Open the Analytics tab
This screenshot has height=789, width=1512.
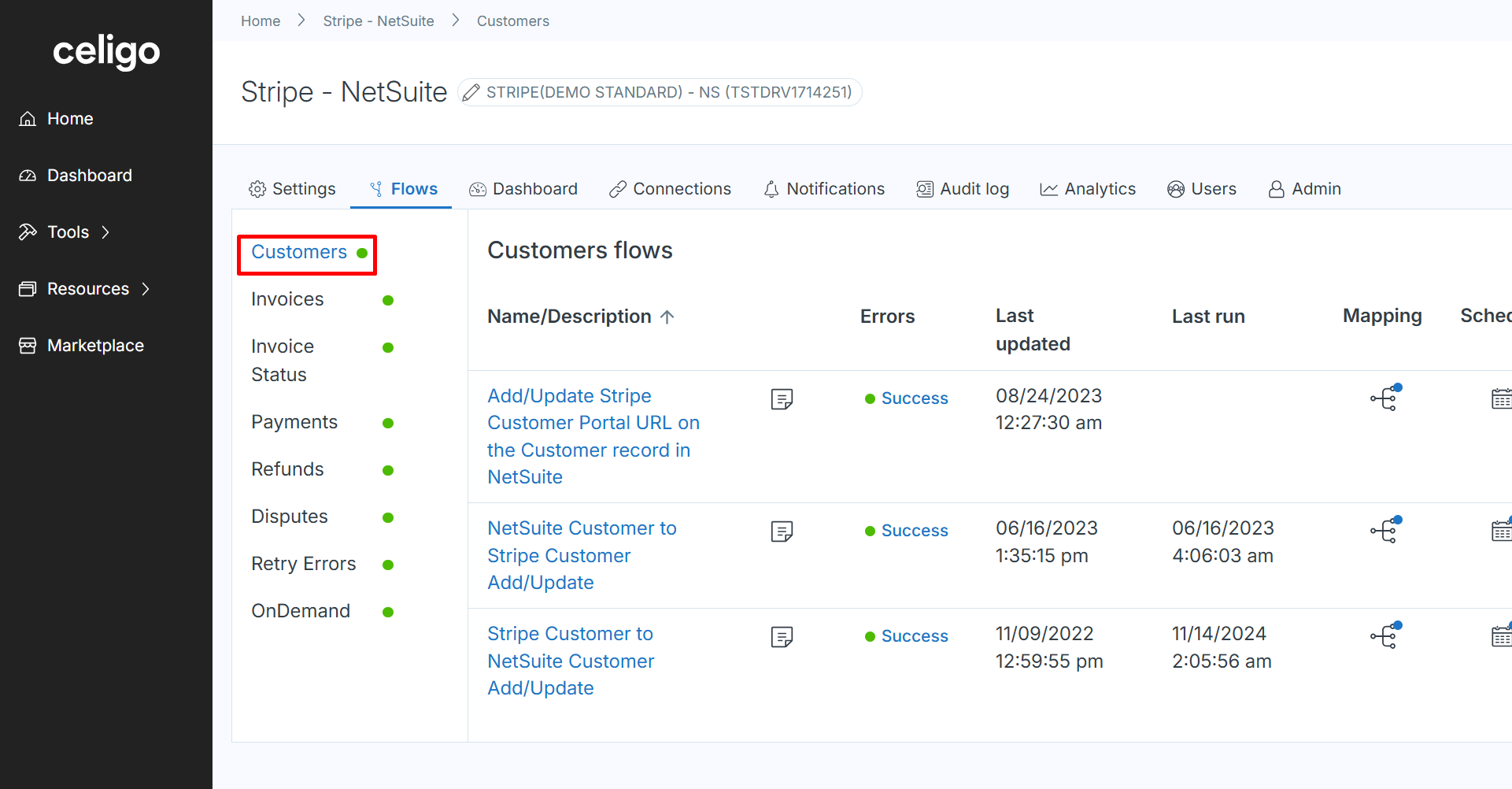tap(1087, 189)
